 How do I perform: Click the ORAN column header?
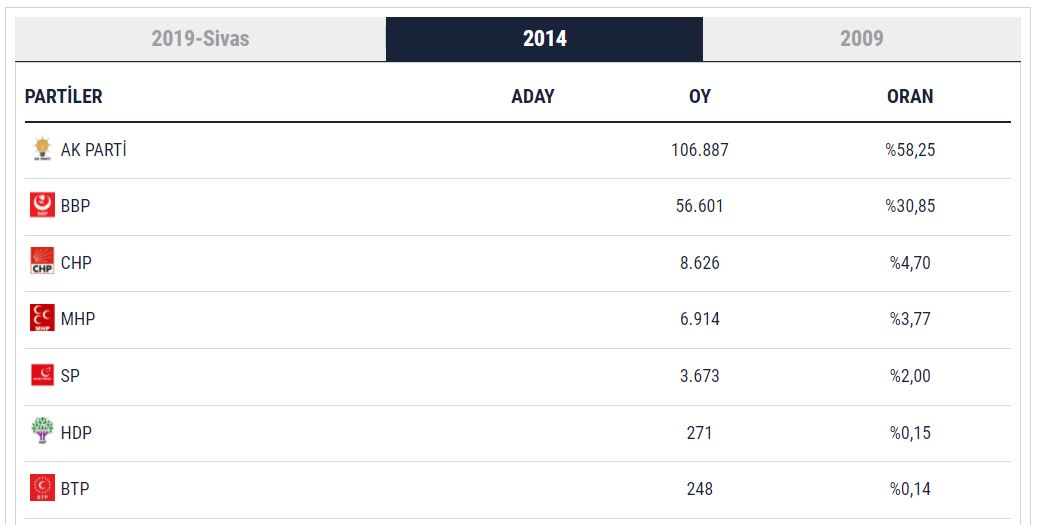[x=909, y=97]
